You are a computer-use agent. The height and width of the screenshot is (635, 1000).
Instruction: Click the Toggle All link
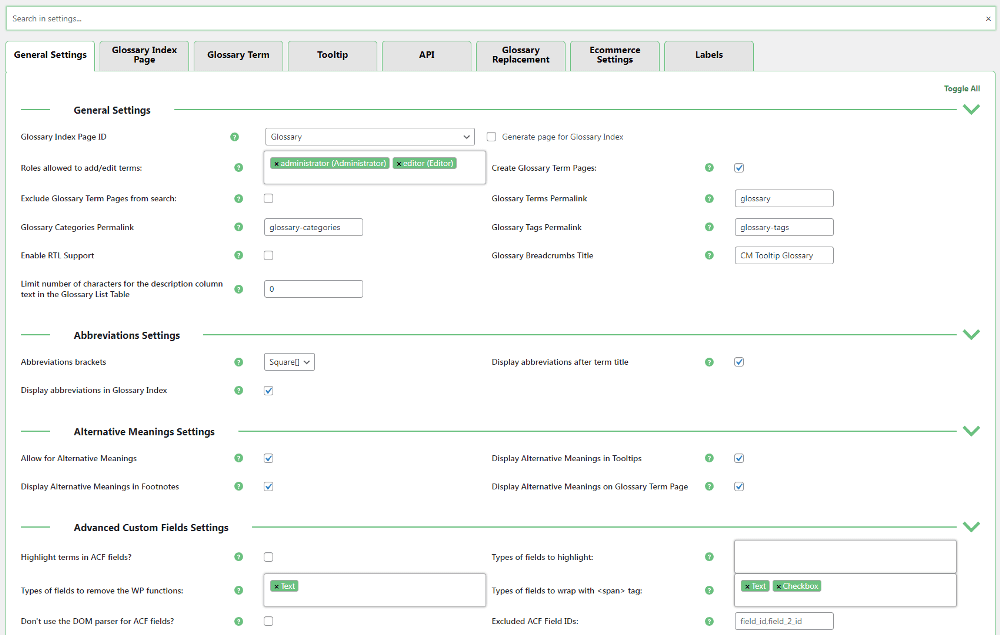pyautogui.click(x=961, y=89)
